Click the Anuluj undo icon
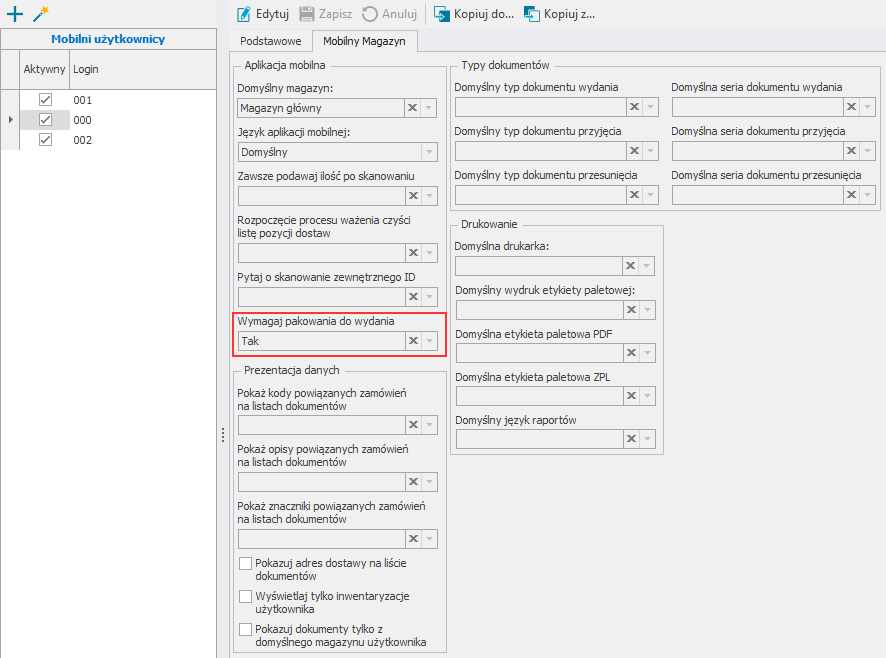Viewport: 886px width, 658px height. [x=370, y=14]
